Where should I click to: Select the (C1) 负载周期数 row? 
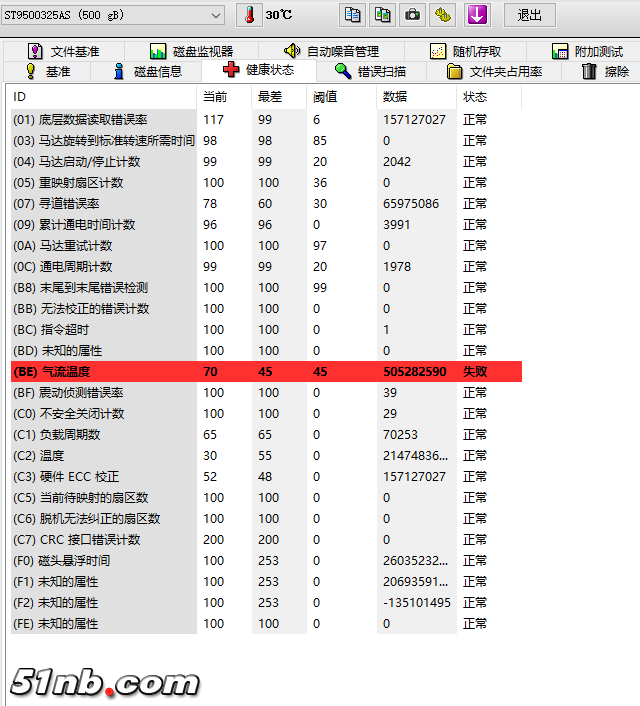click(266, 435)
